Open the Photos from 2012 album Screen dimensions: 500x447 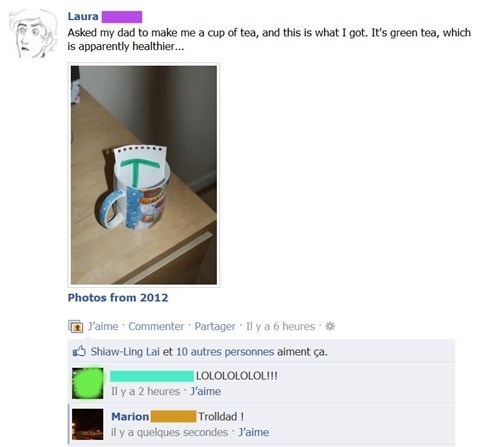tap(118, 298)
